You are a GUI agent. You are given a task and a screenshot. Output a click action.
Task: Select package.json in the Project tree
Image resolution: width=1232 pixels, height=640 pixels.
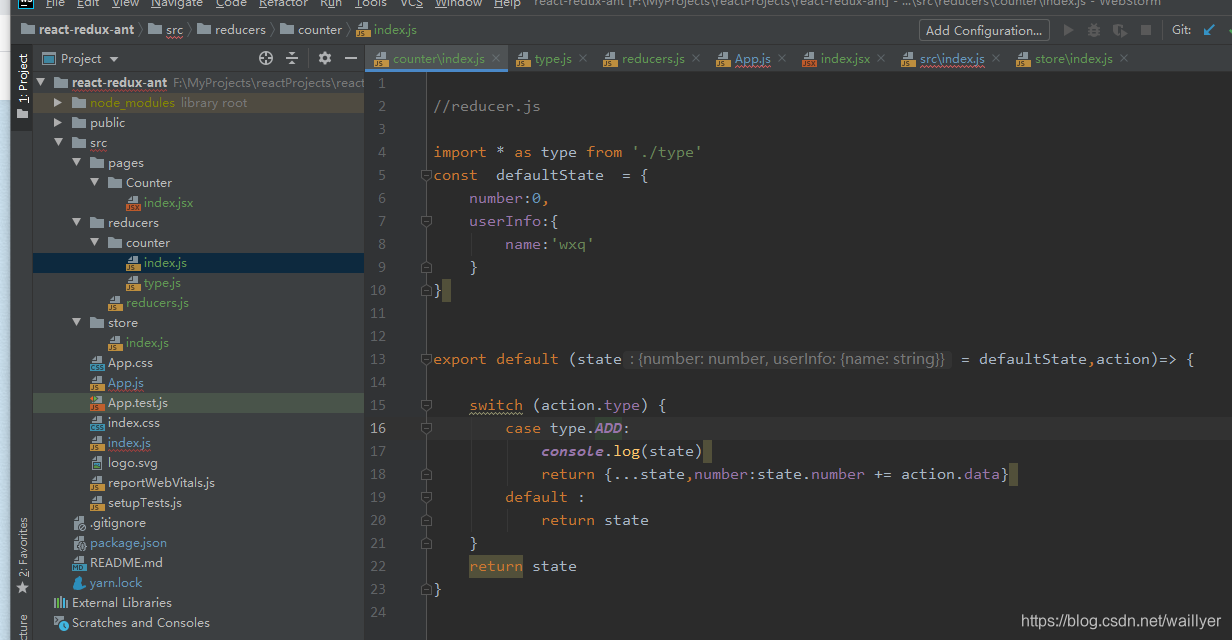(x=120, y=542)
